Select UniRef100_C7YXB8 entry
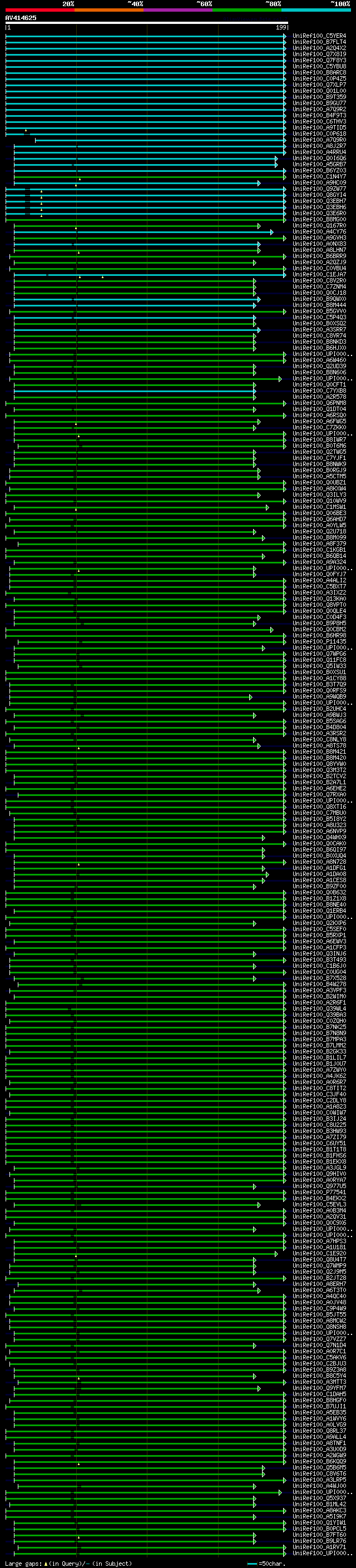Screen dimensions: 356x1568 click(319, 391)
